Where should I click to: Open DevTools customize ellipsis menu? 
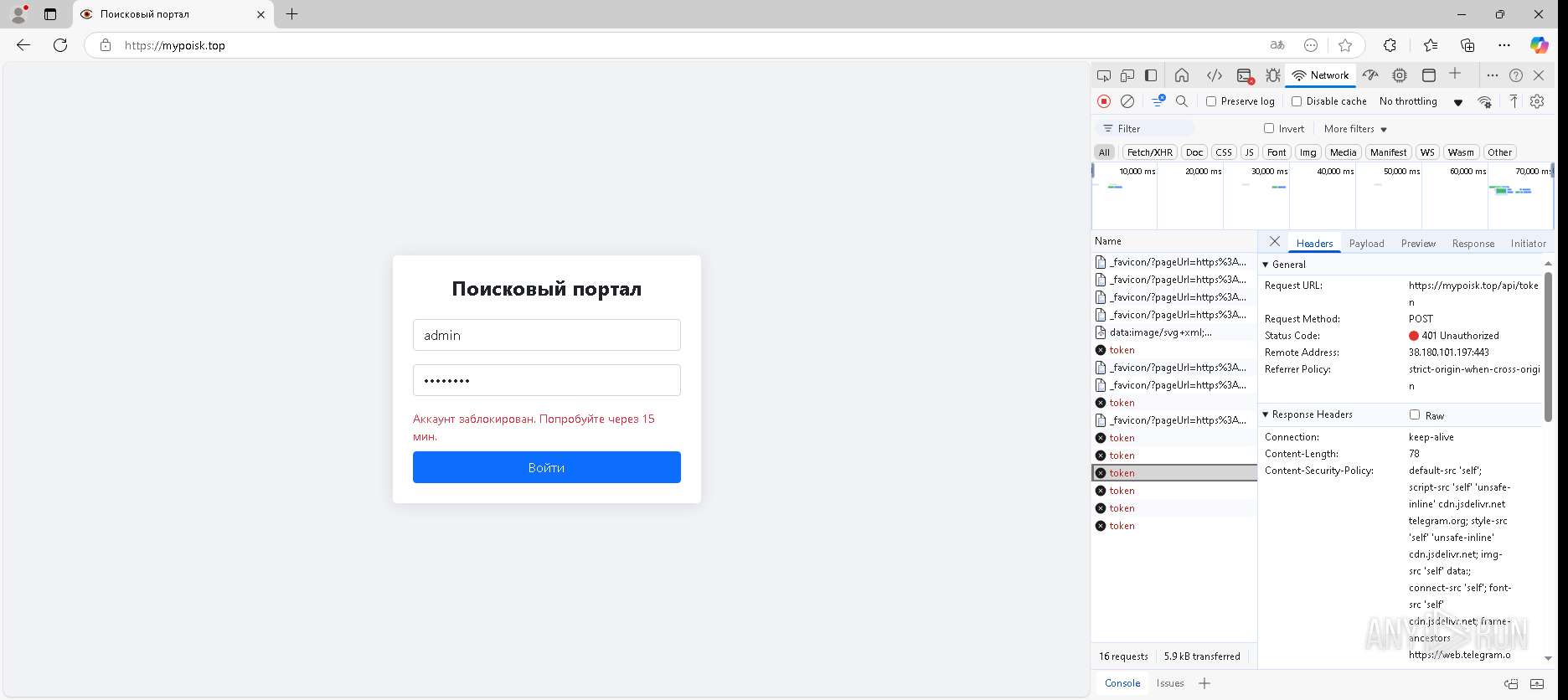coord(1492,75)
